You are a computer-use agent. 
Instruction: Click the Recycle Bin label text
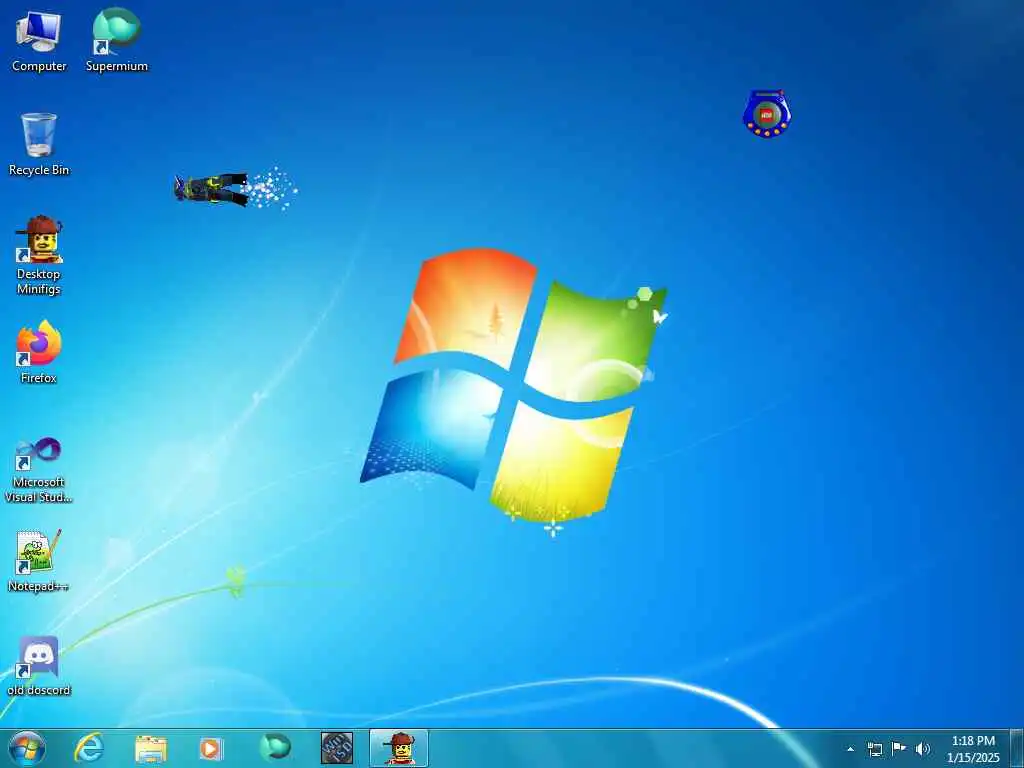point(39,170)
